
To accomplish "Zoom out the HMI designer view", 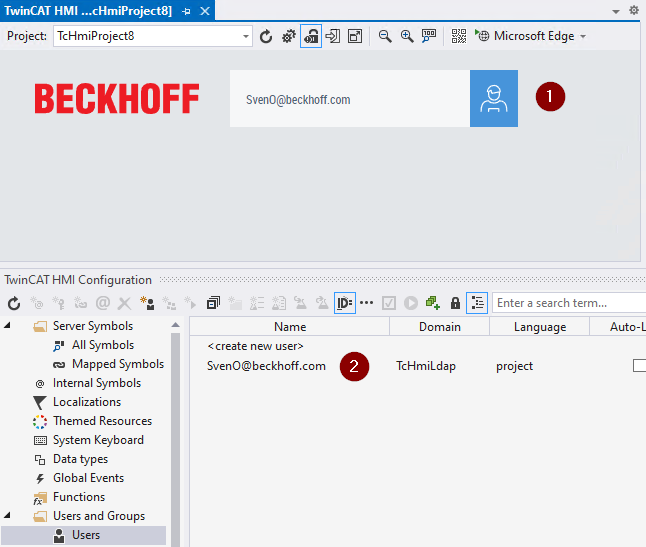I will click(x=385, y=36).
